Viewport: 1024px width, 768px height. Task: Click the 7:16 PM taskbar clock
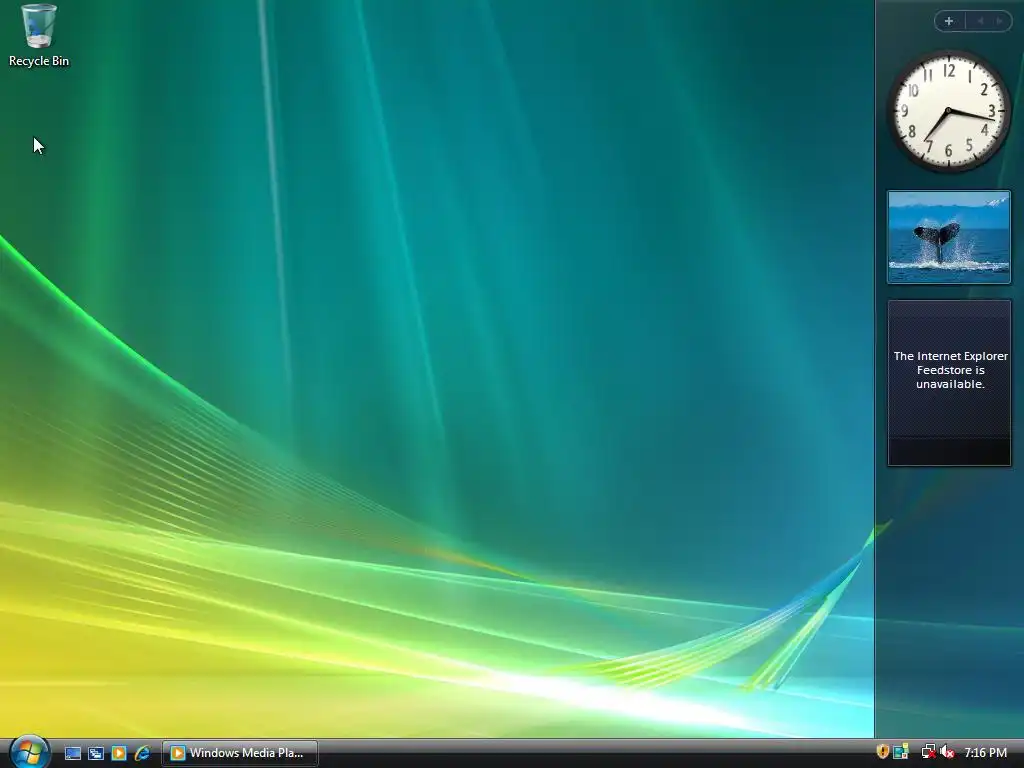click(985, 752)
